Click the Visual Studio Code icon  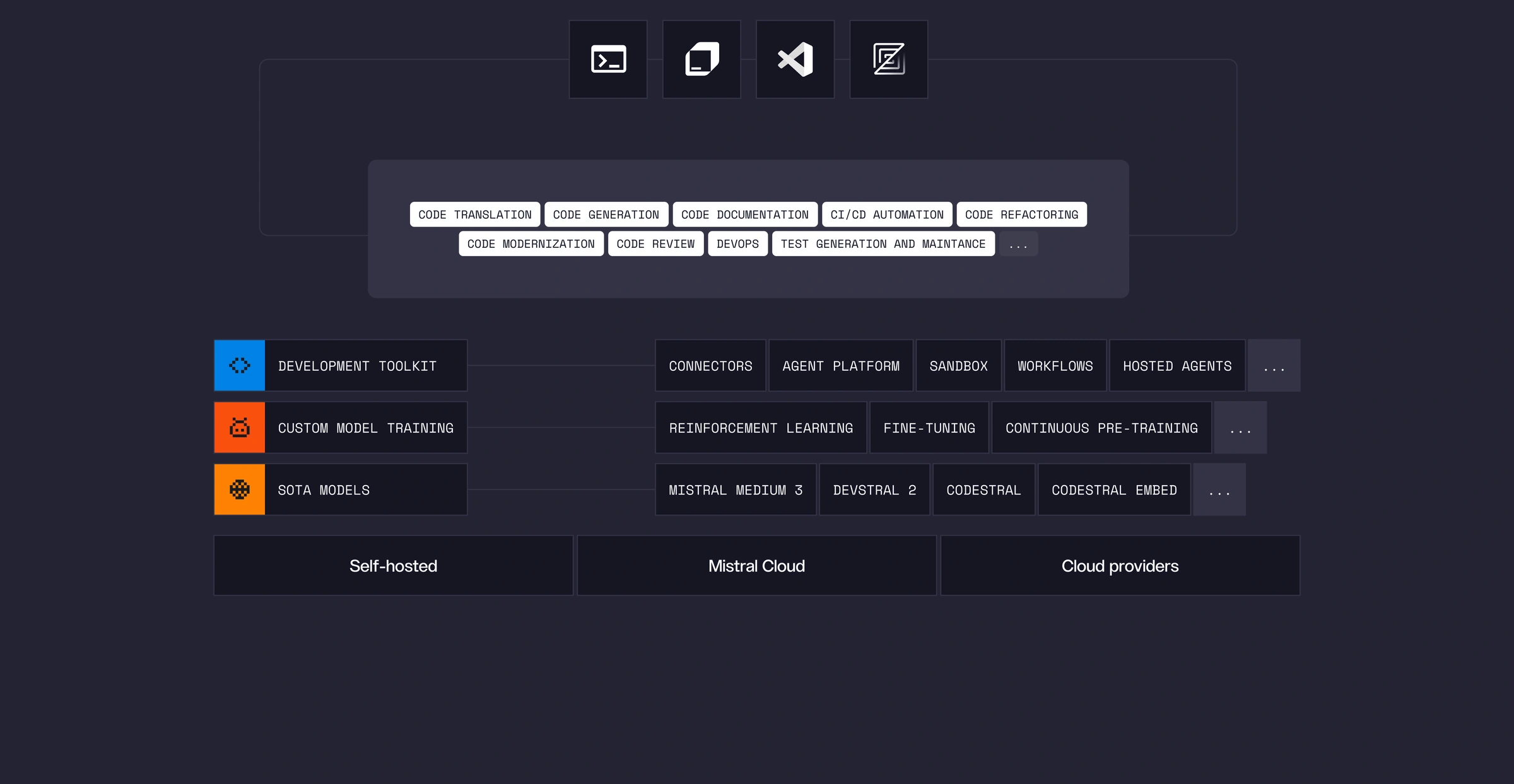click(x=795, y=59)
